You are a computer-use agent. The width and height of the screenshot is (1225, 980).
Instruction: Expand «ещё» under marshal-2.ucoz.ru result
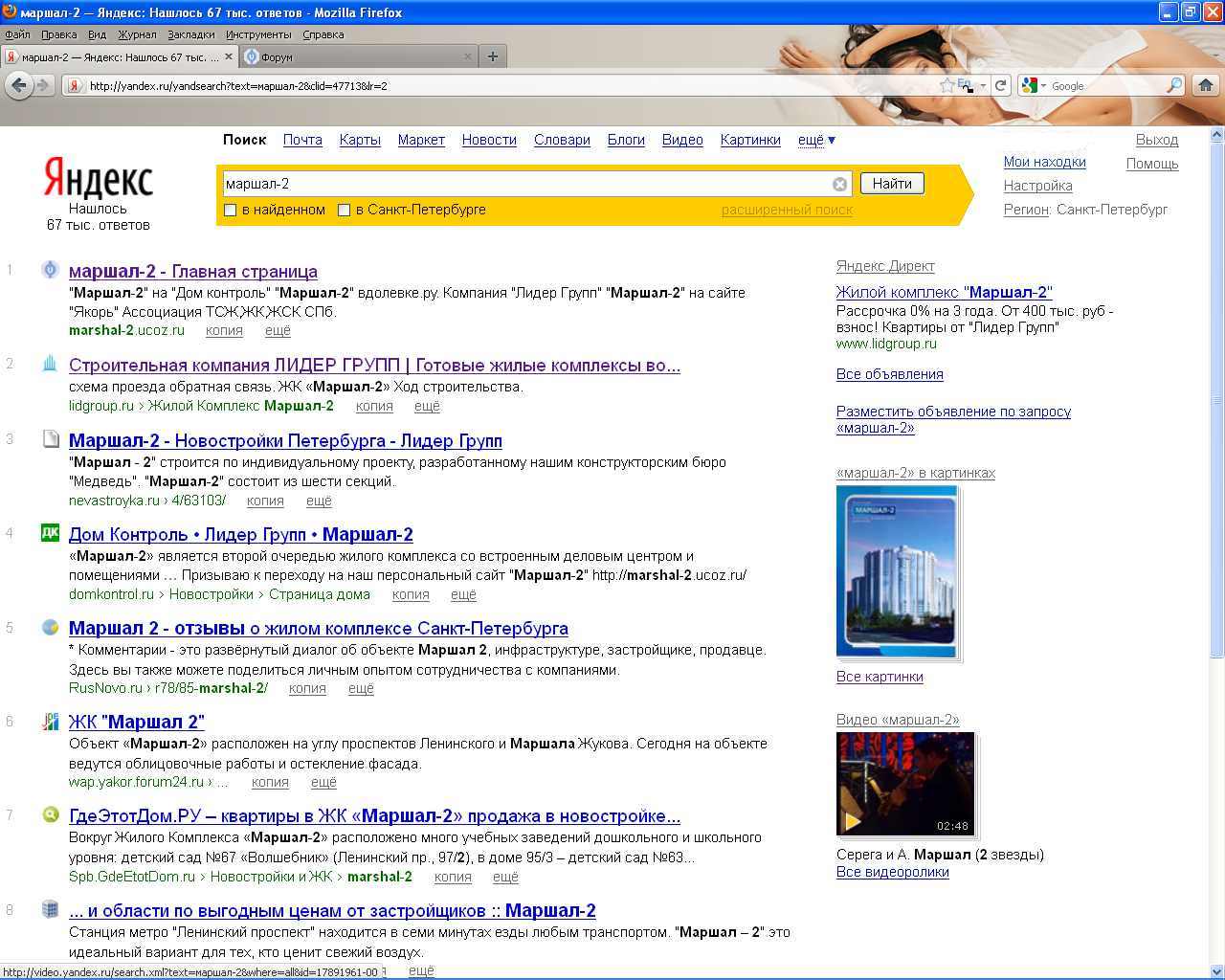tap(278, 330)
